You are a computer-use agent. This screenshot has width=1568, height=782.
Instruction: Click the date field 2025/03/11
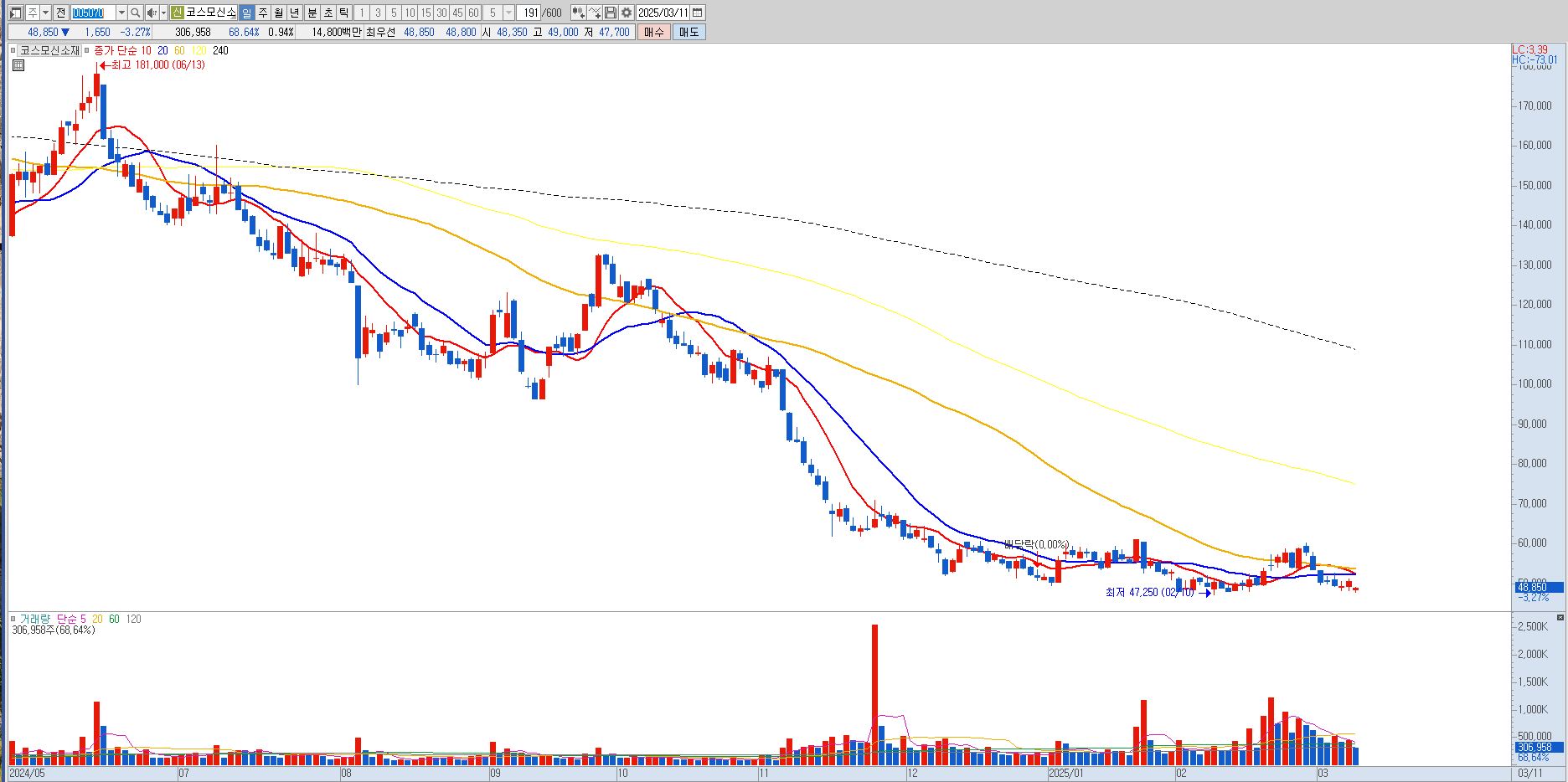(663, 13)
